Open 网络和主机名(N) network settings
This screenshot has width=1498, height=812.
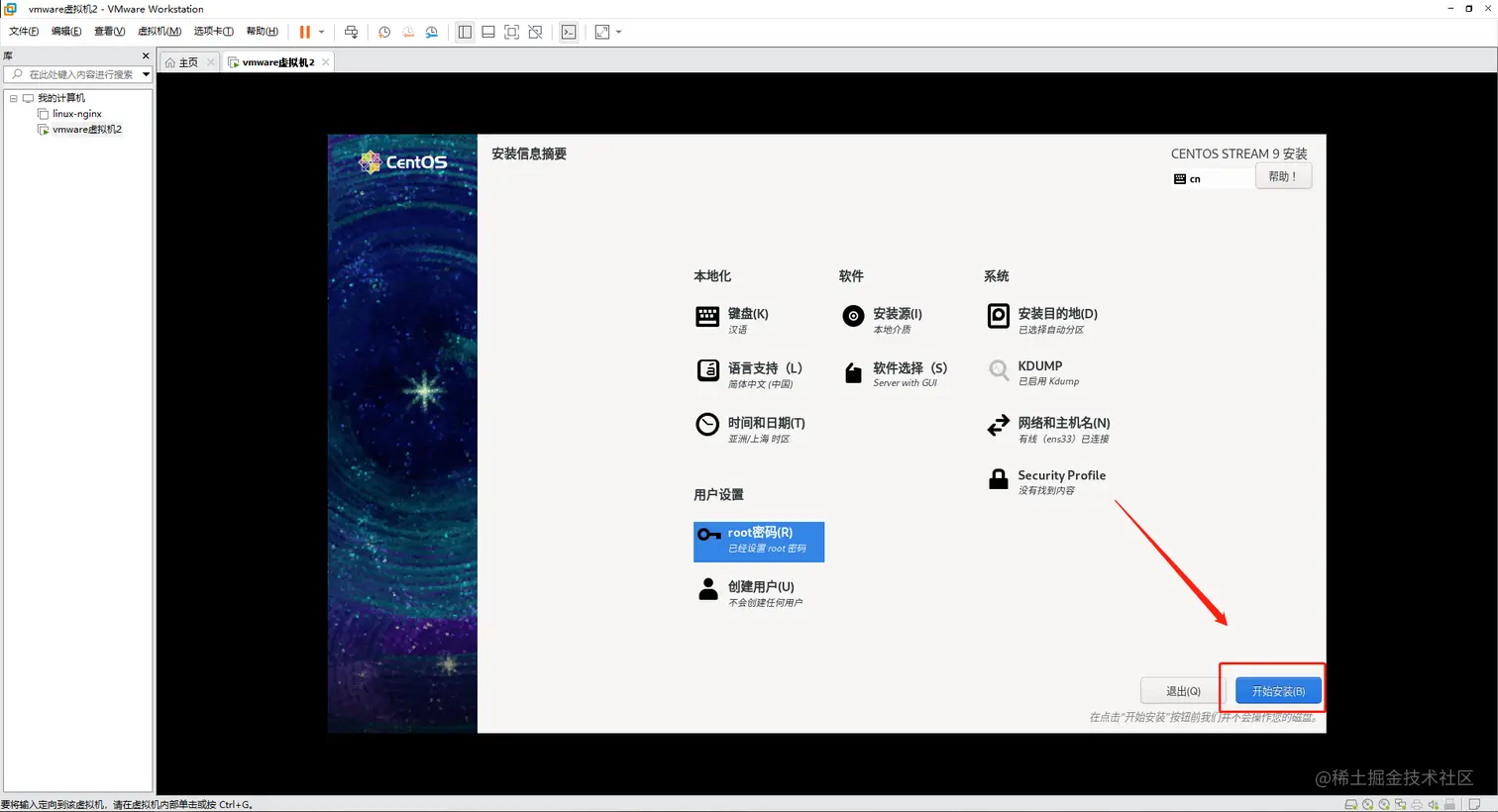[1048, 428]
